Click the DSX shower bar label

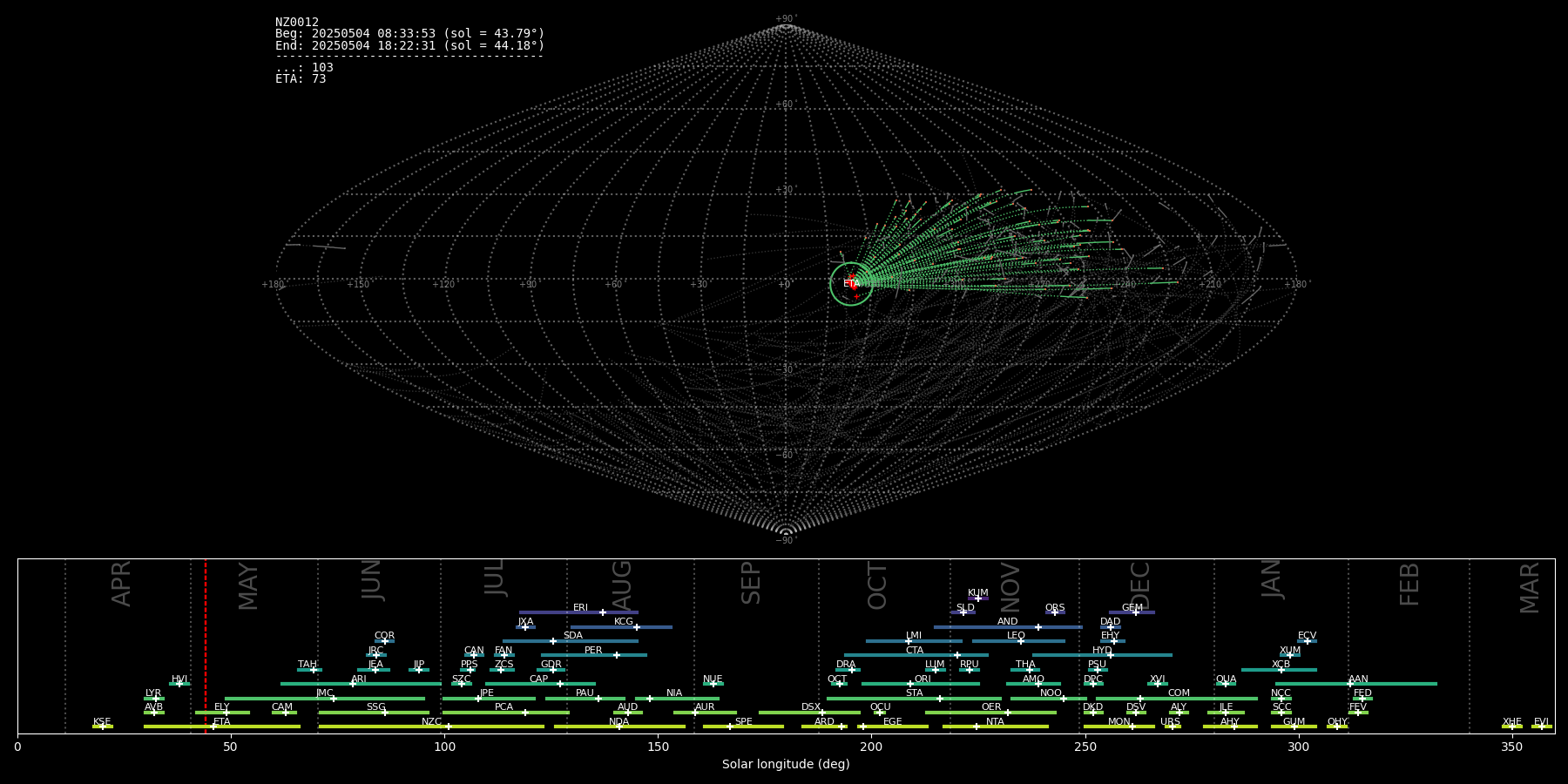pyautogui.click(x=811, y=707)
